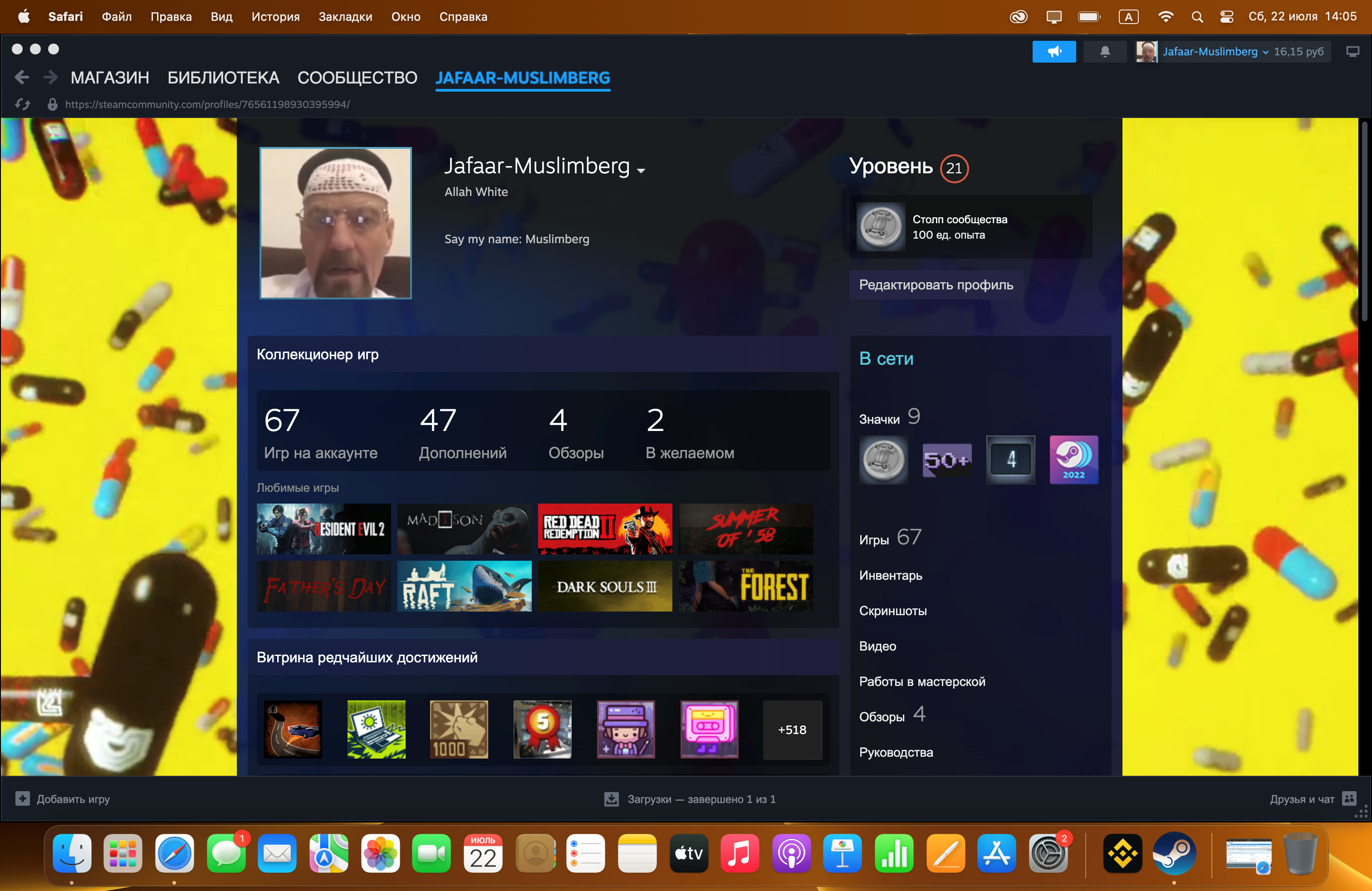This screenshot has height=891, width=1372.
Task: Open macOS Control Center icon
Action: coord(1227,17)
